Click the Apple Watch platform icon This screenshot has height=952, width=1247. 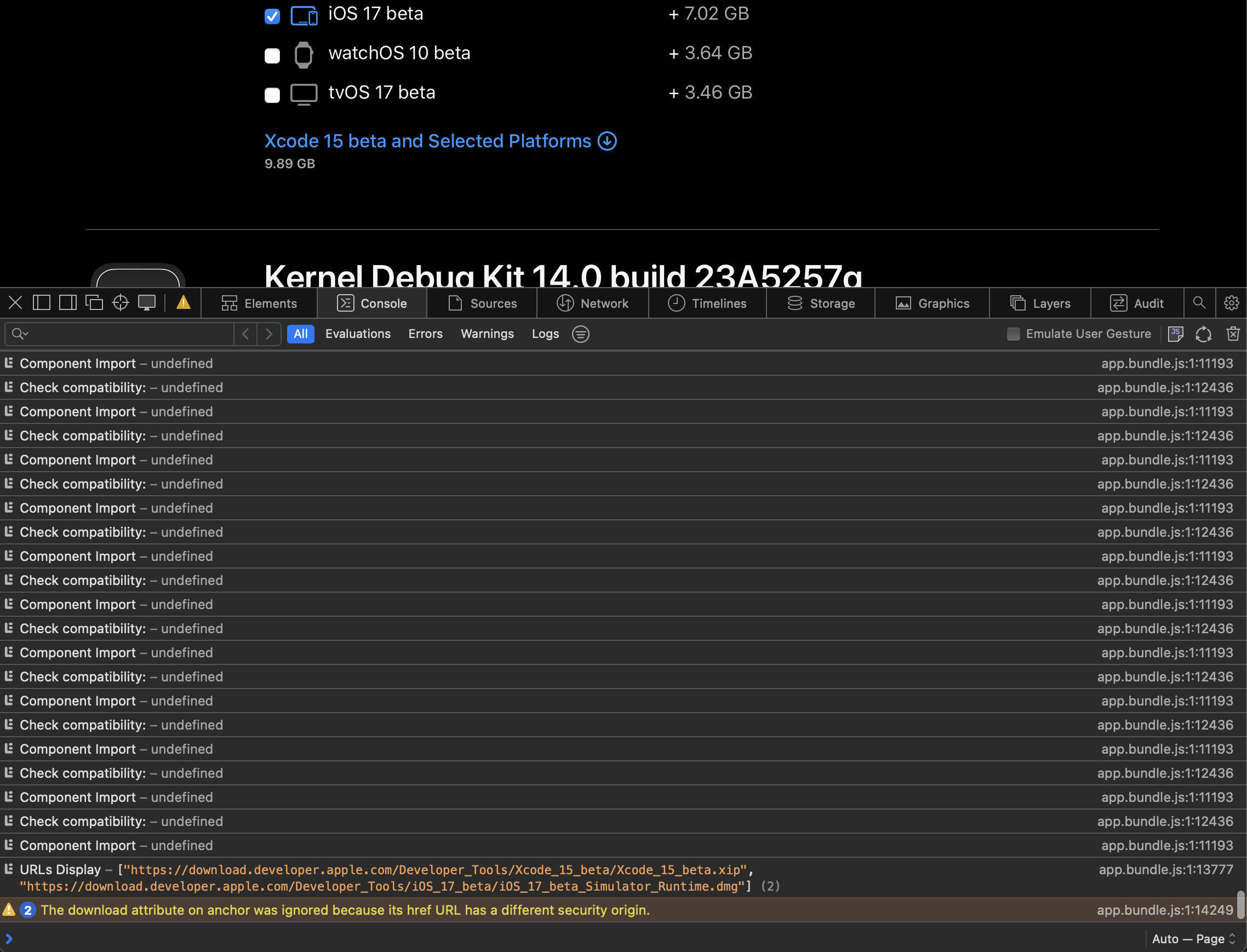(304, 55)
